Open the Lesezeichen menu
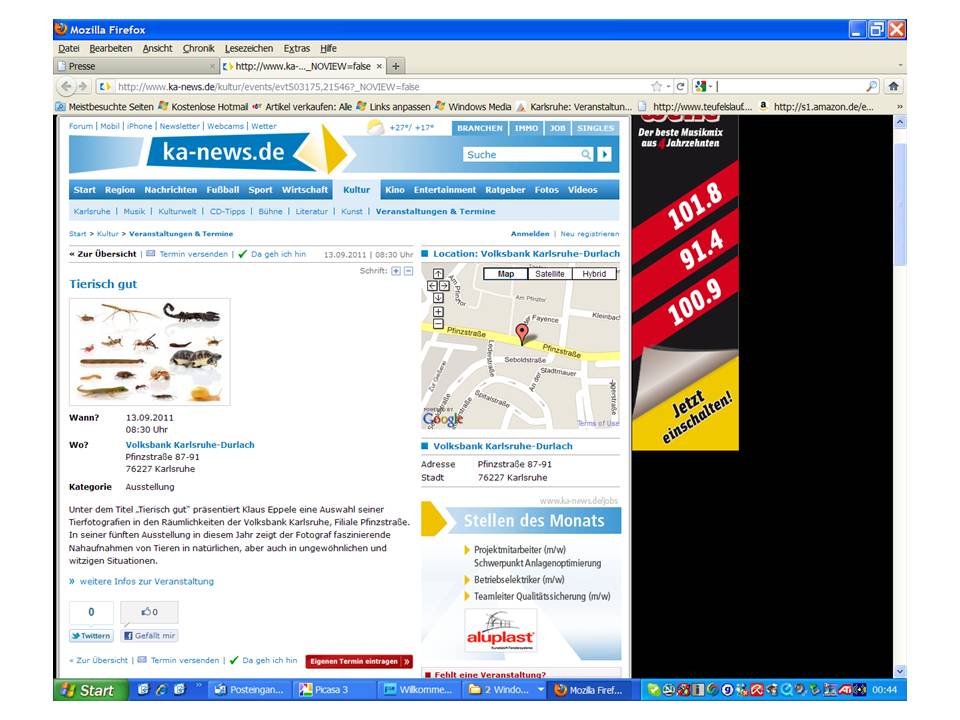Viewport: 960px width, 720px height. pyautogui.click(x=249, y=48)
